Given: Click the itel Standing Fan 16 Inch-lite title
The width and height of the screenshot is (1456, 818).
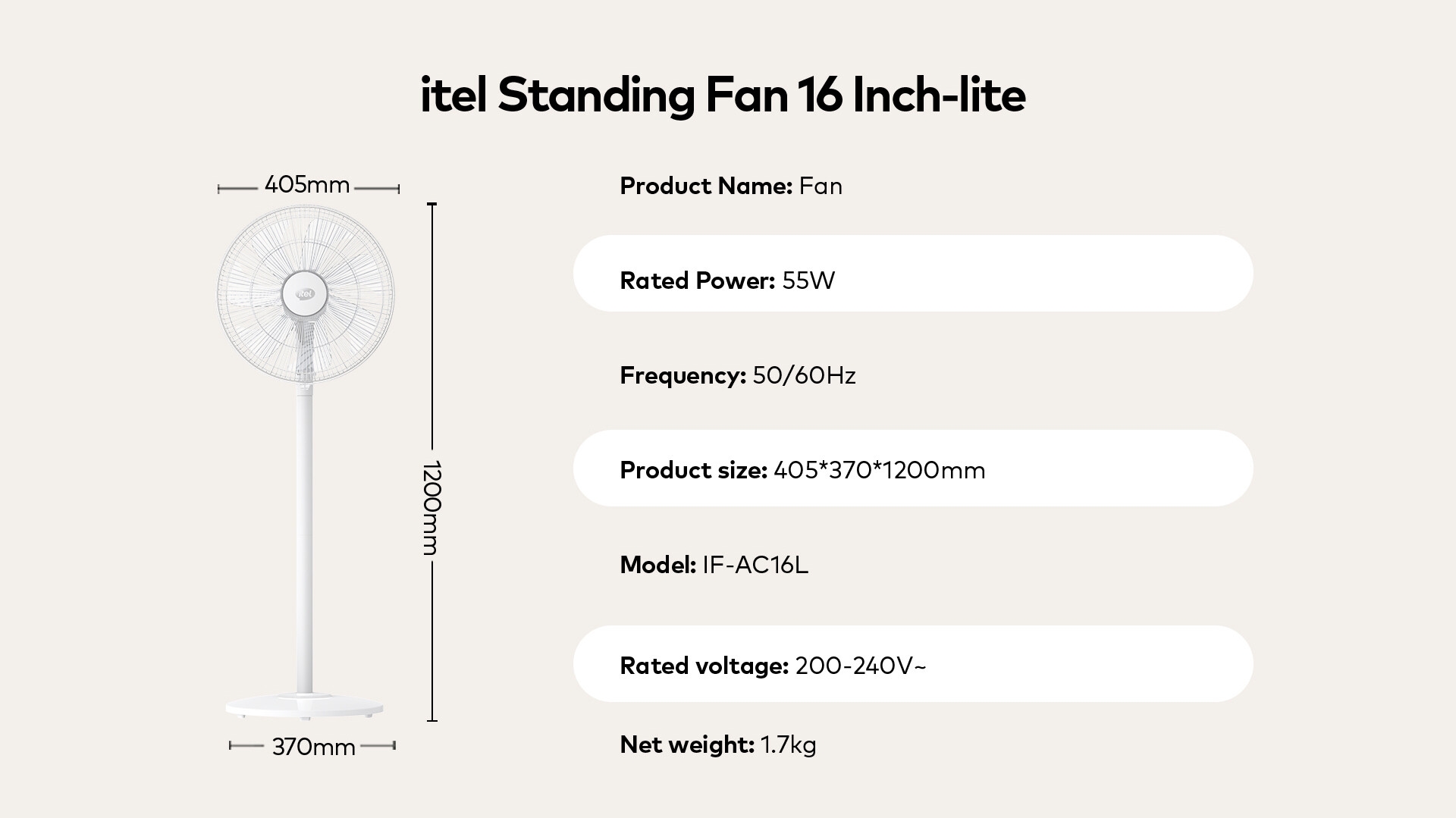Looking at the screenshot, I should coord(723,96).
